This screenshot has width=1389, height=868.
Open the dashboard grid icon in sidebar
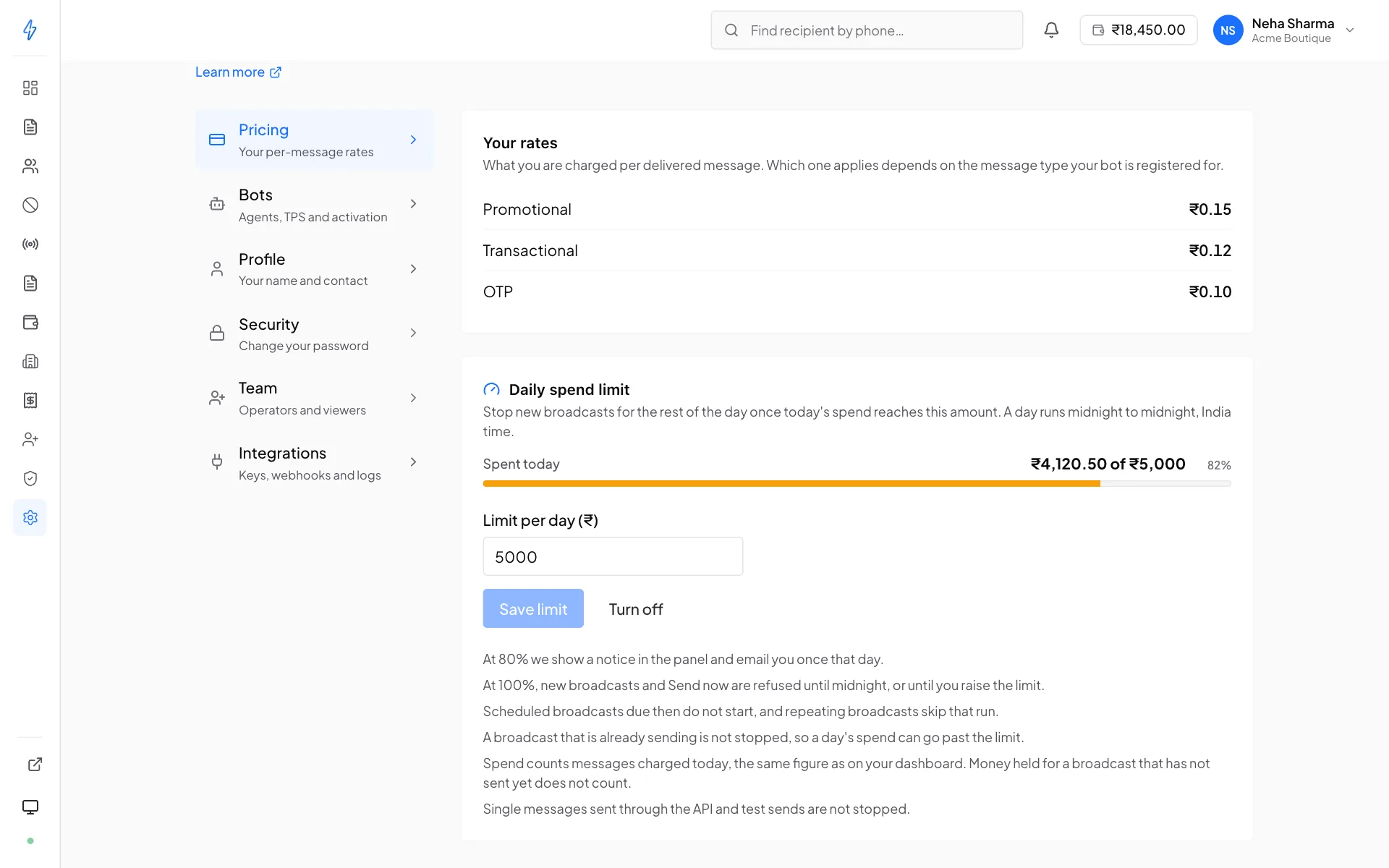click(x=30, y=88)
